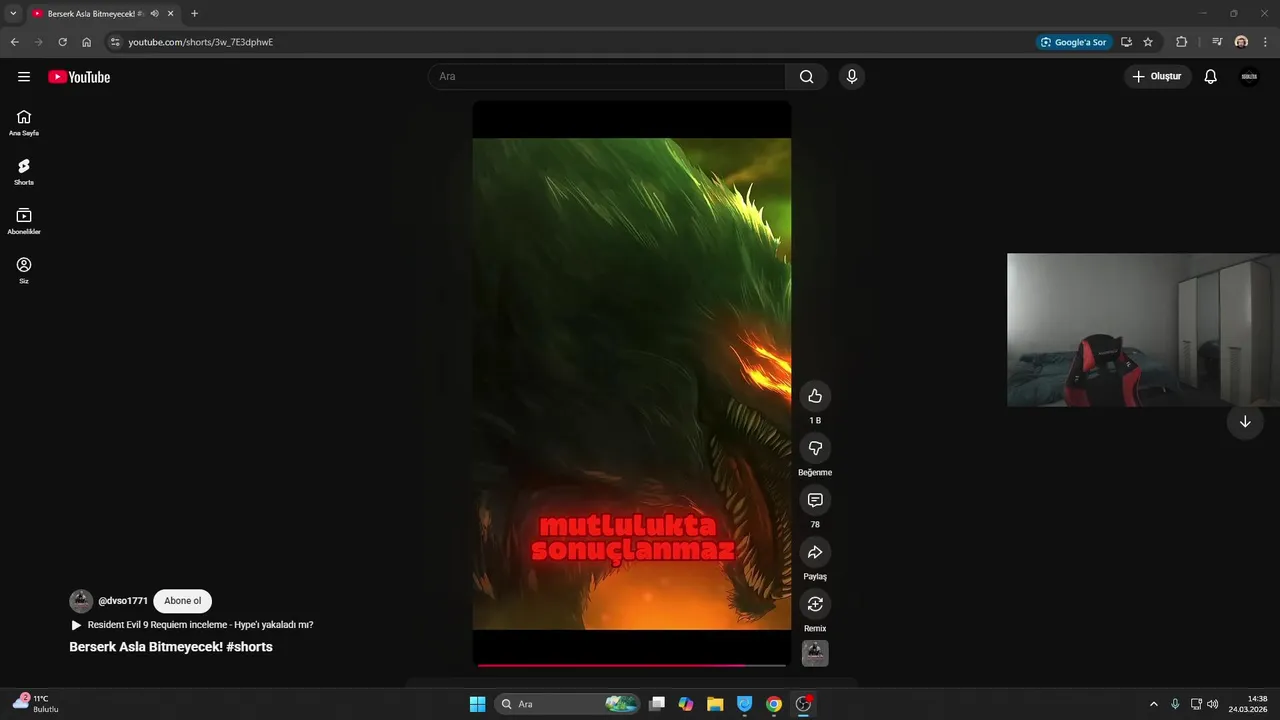1280x720 pixels.
Task: Open the @dvso1771 channel avatar
Action: pos(81,601)
